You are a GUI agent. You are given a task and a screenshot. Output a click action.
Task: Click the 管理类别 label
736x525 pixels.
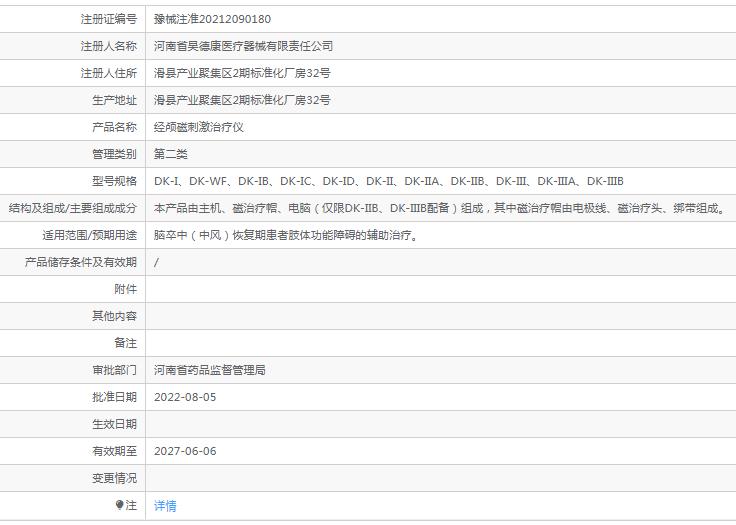tap(114, 154)
